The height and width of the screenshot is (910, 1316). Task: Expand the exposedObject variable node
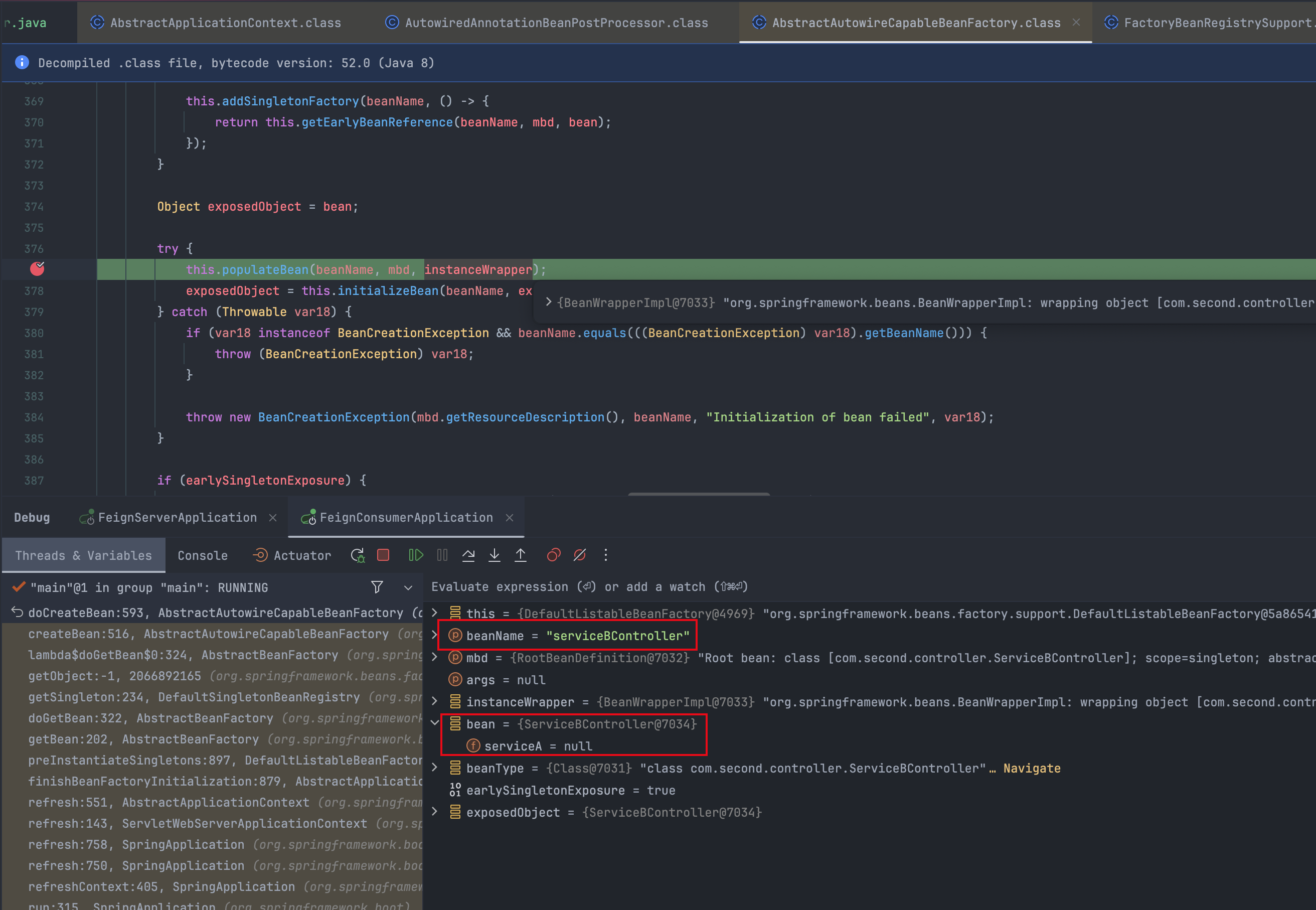coord(435,812)
